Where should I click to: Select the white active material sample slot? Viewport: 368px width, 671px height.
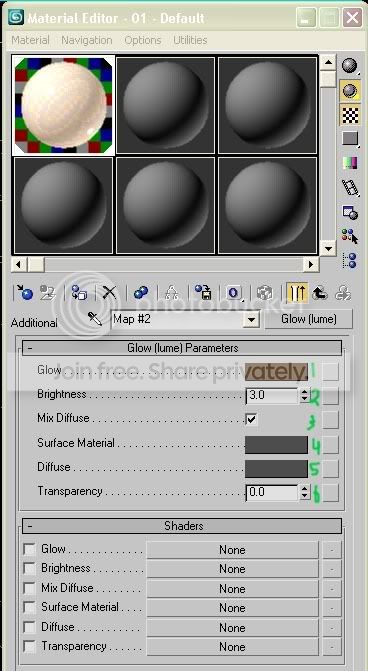click(64, 105)
